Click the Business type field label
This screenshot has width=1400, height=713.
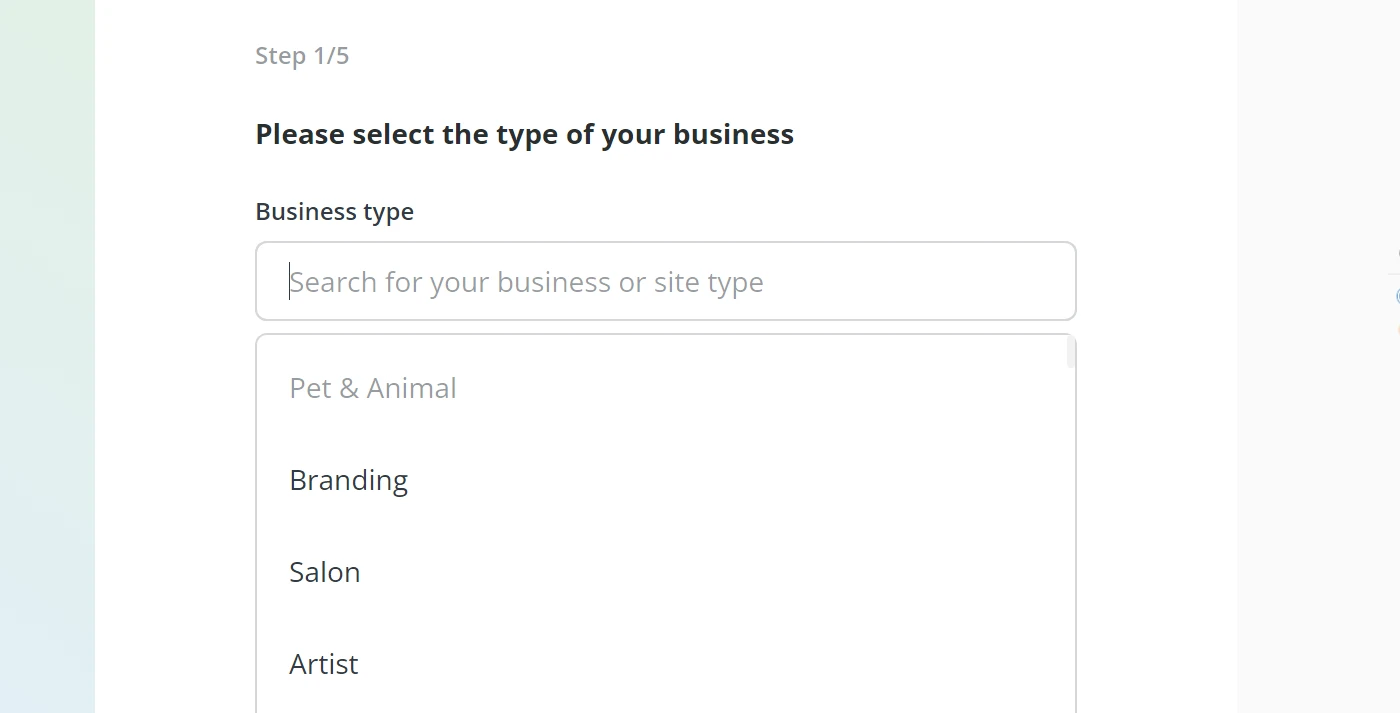(x=334, y=212)
